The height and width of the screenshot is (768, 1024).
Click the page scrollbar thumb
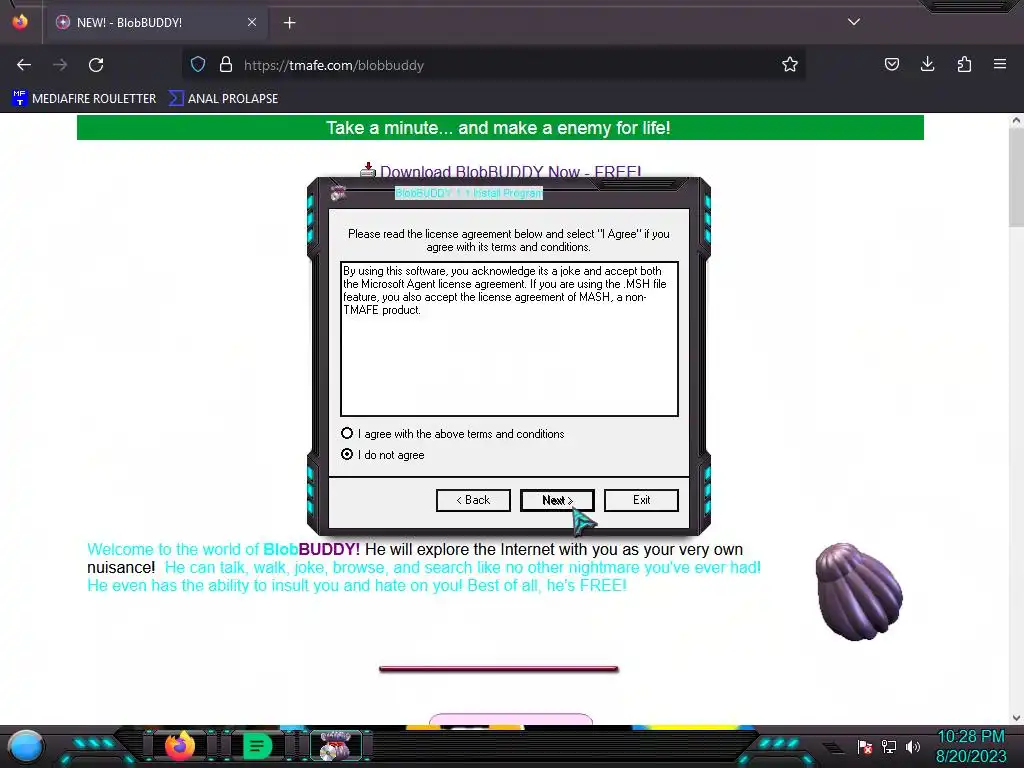tap(1016, 178)
